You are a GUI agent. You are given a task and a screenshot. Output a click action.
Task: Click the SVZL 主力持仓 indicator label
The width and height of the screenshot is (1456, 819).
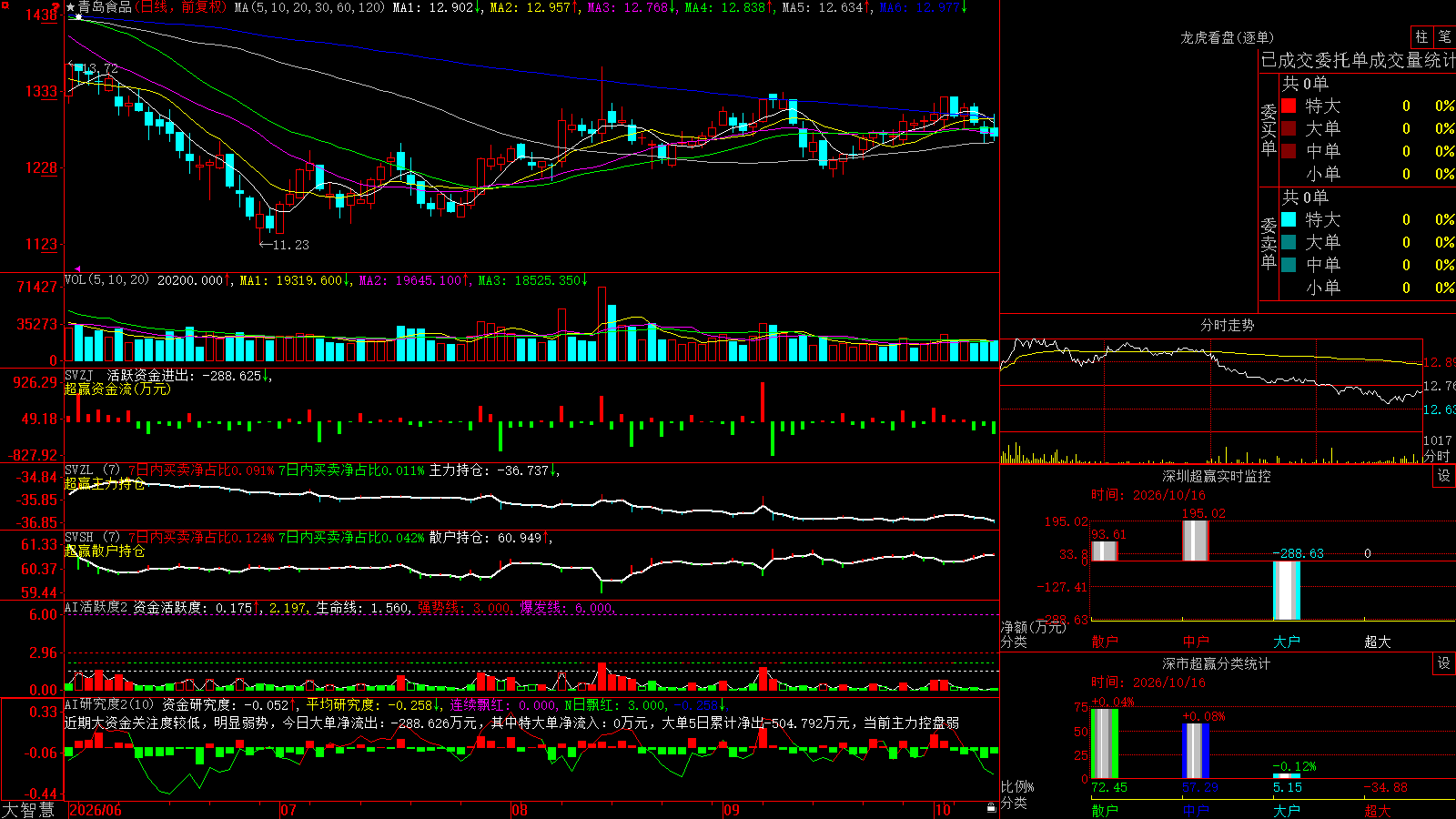tap(78, 470)
